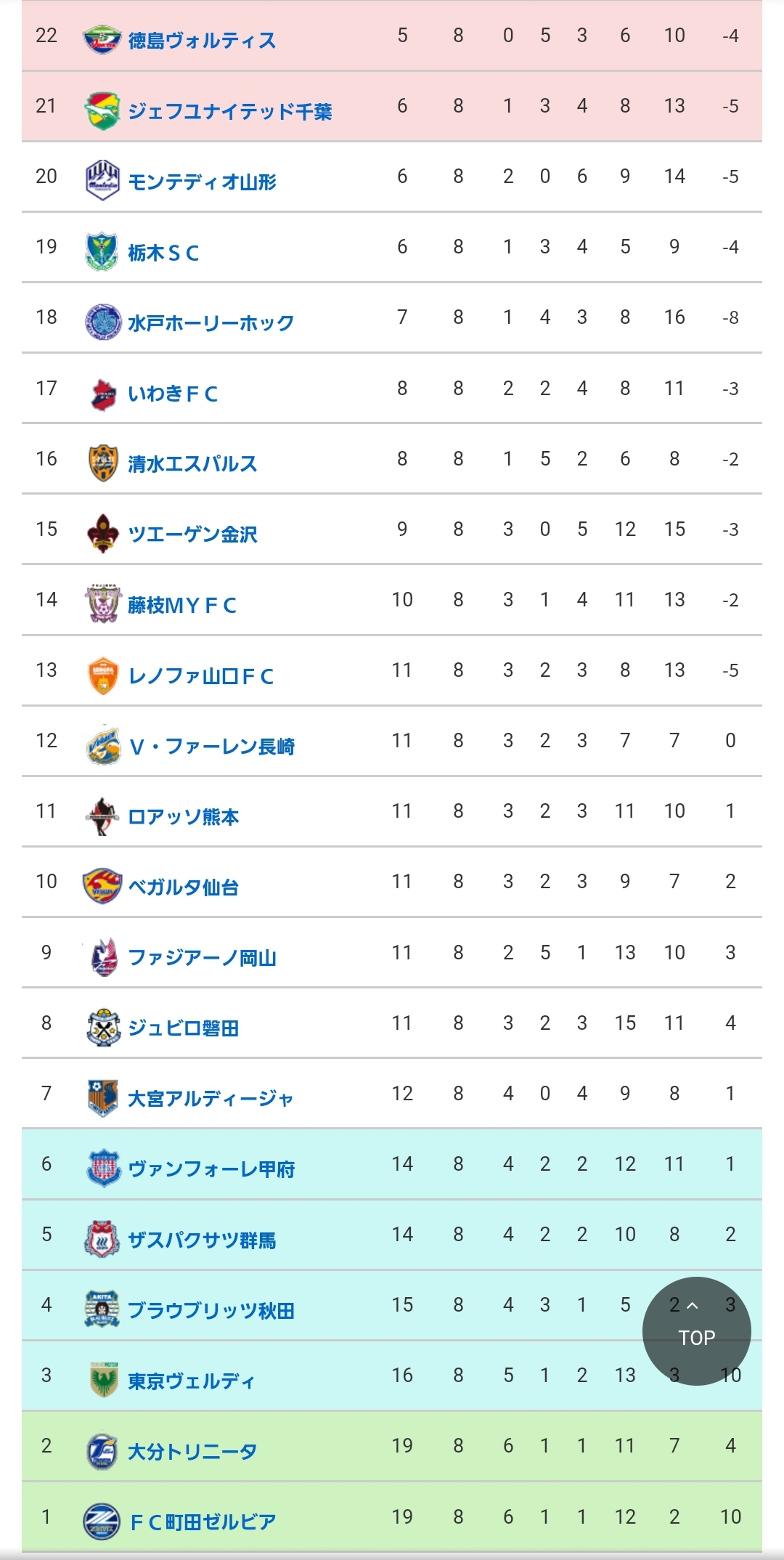Go to いわきFC team link

pos(173,394)
